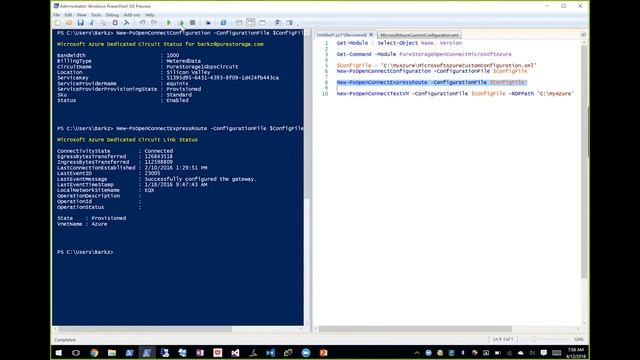Open the Edit menu

click(x=68, y=15)
